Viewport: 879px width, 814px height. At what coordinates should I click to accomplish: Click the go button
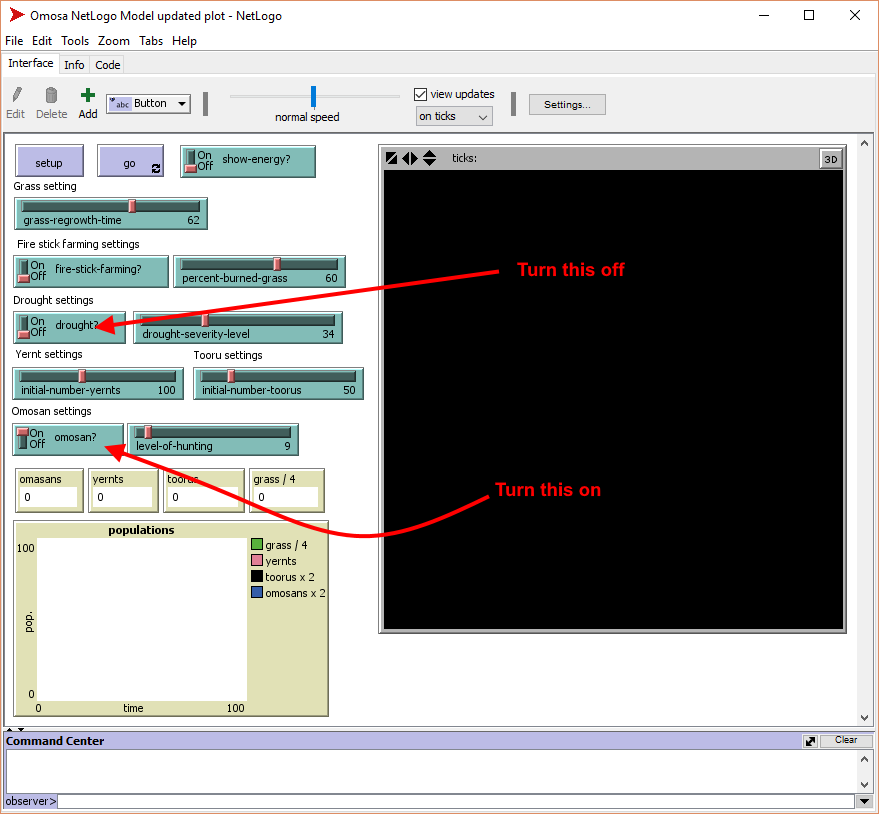(x=131, y=161)
